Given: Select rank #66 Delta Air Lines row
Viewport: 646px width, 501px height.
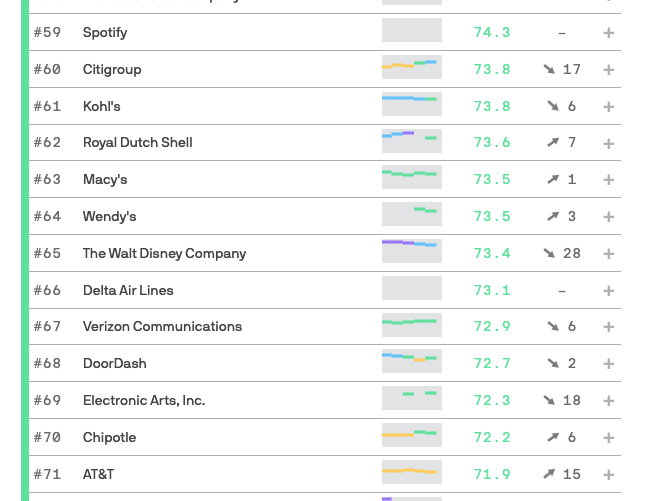Looking at the screenshot, I should (128, 290).
